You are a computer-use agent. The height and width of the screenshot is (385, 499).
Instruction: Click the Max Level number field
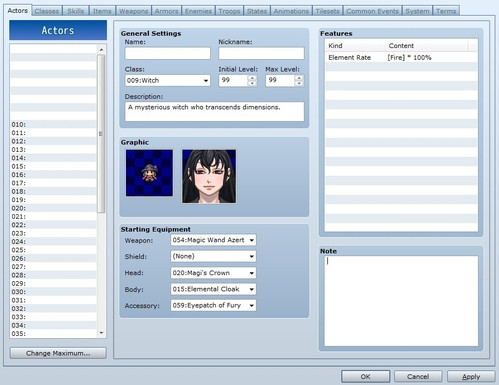(x=280, y=80)
